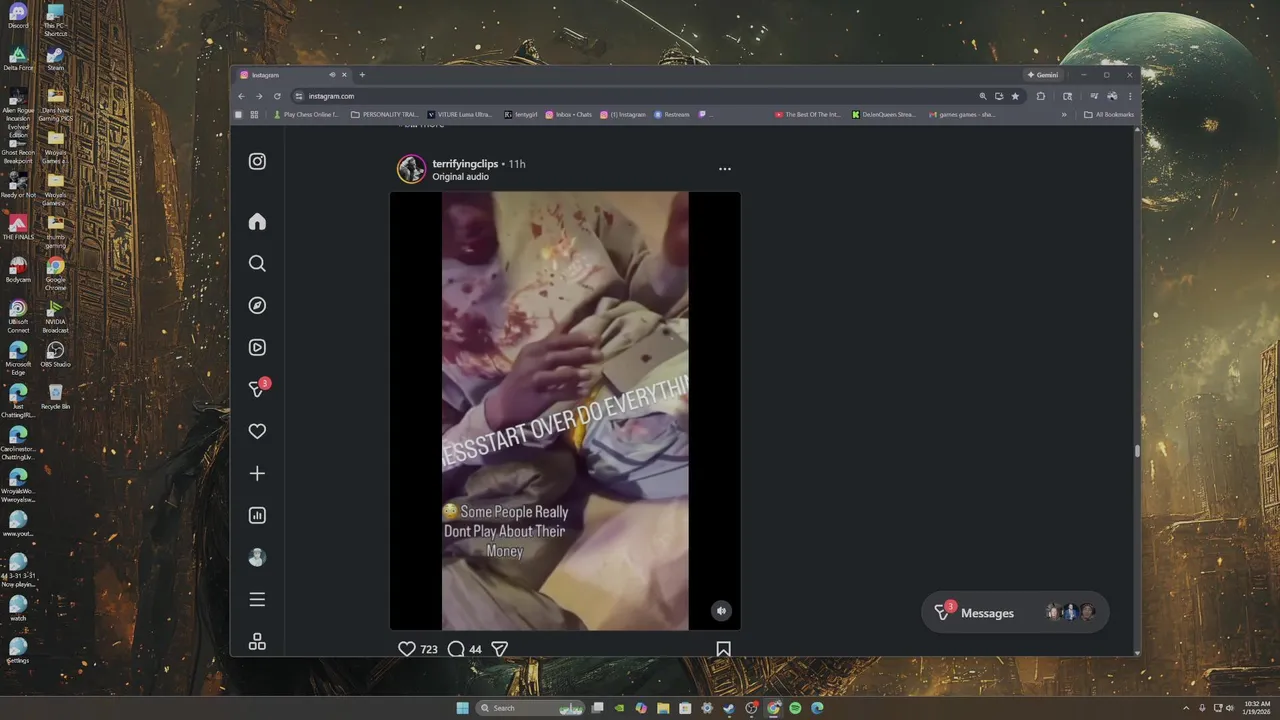This screenshot has width=1280, height=720.
Task: Open the Restream bookmark
Action: 672,115
